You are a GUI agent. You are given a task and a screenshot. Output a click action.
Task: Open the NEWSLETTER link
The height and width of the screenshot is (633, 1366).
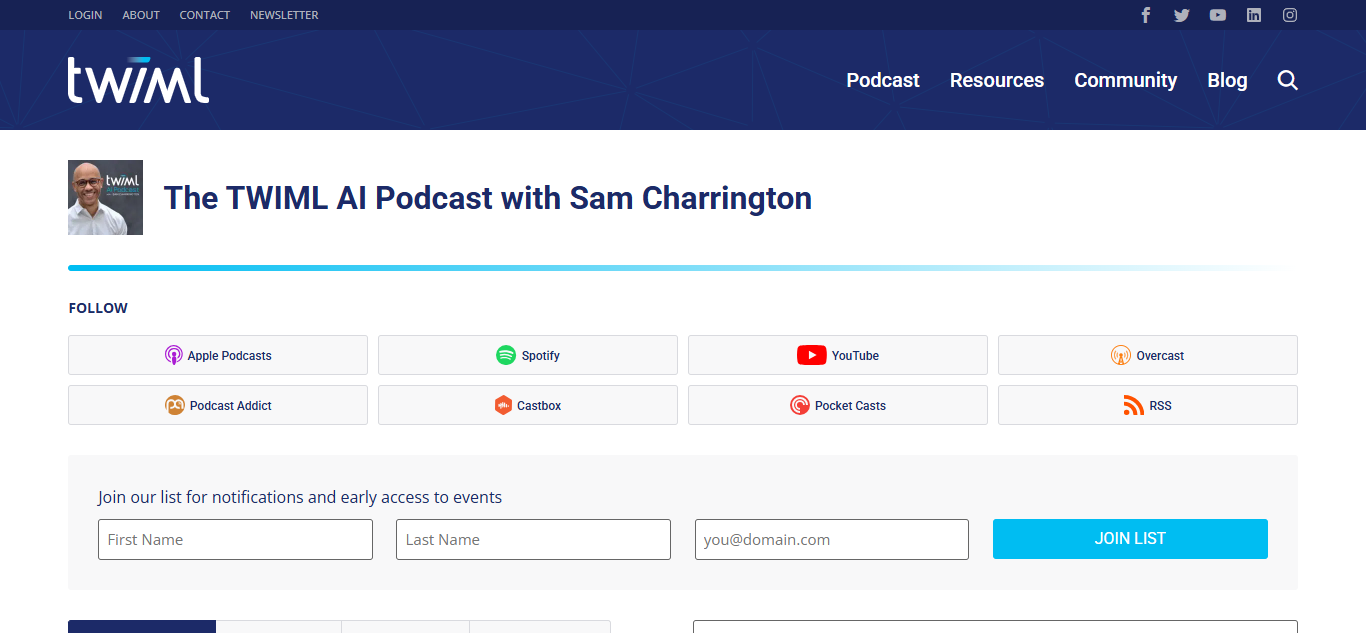pyautogui.click(x=284, y=15)
